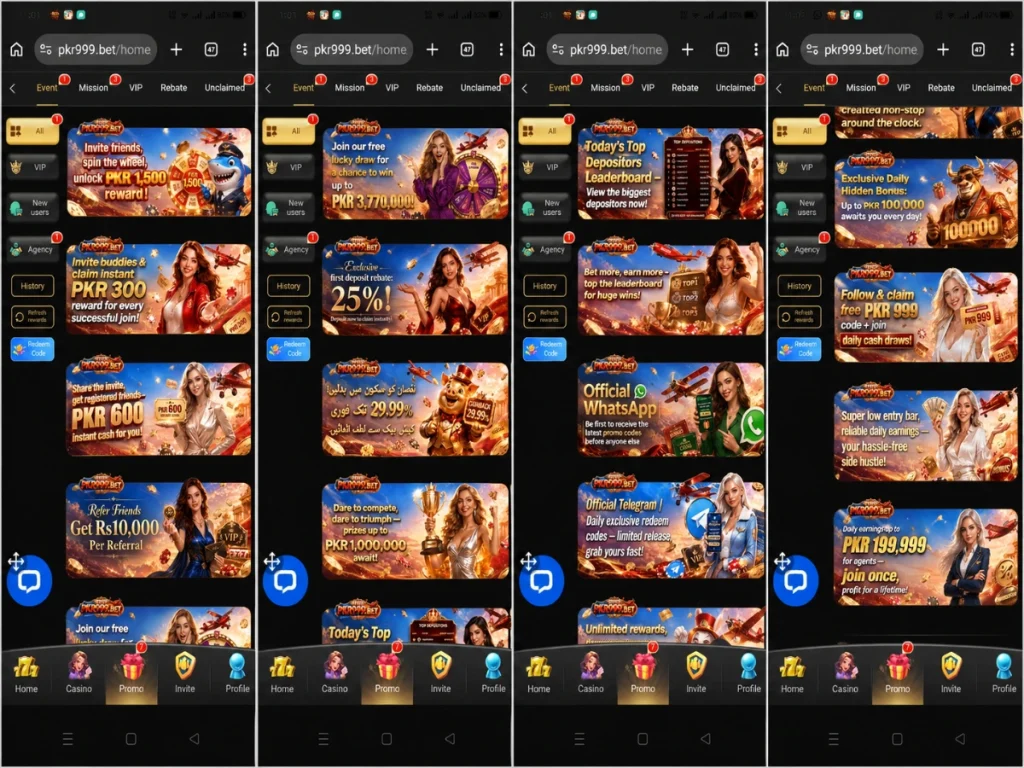Open the PKR 199,999 agents 'join once' banner
Screen dimensions: 1024x768
click(926, 556)
